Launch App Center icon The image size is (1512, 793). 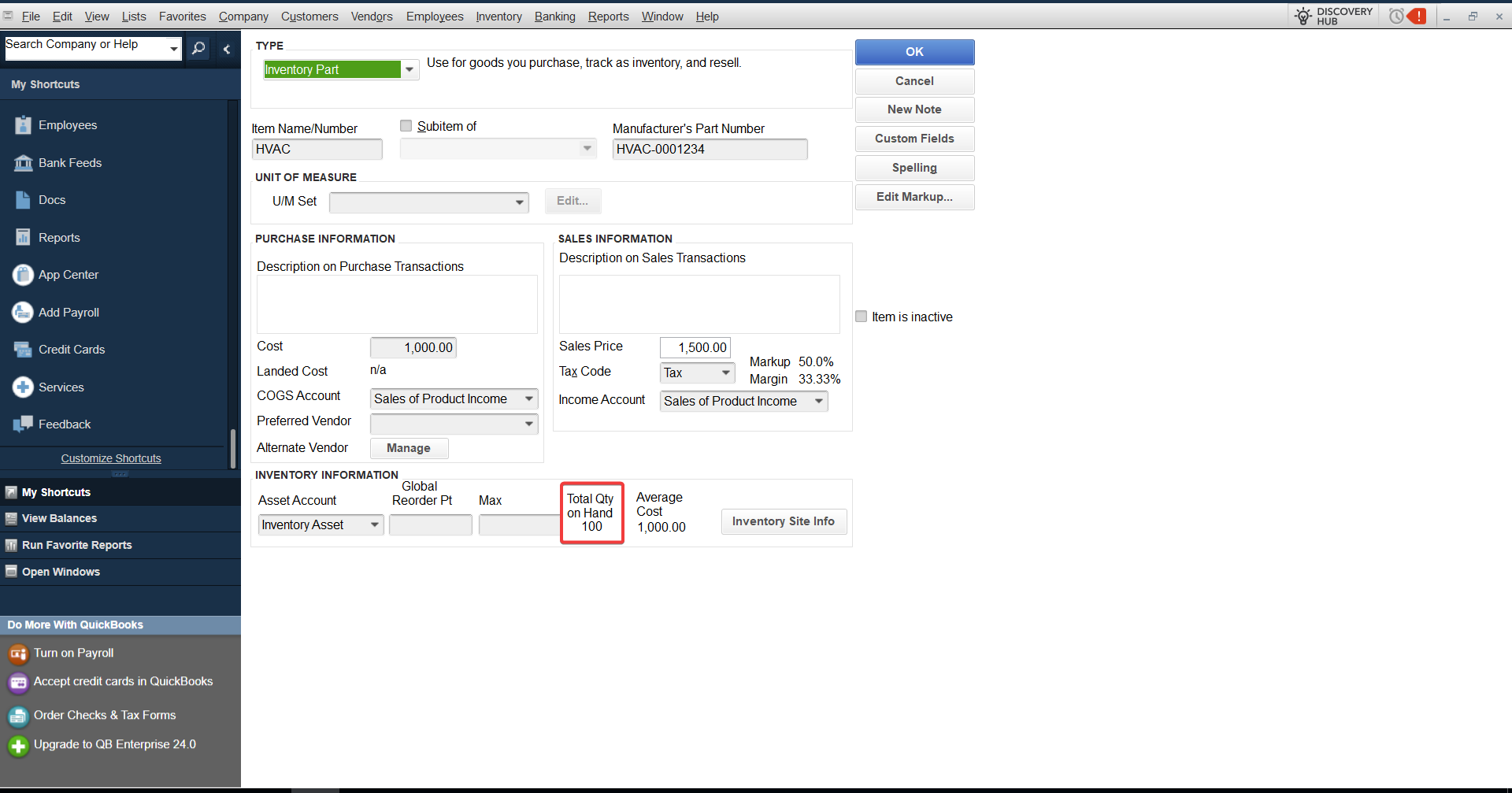[x=23, y=275]
